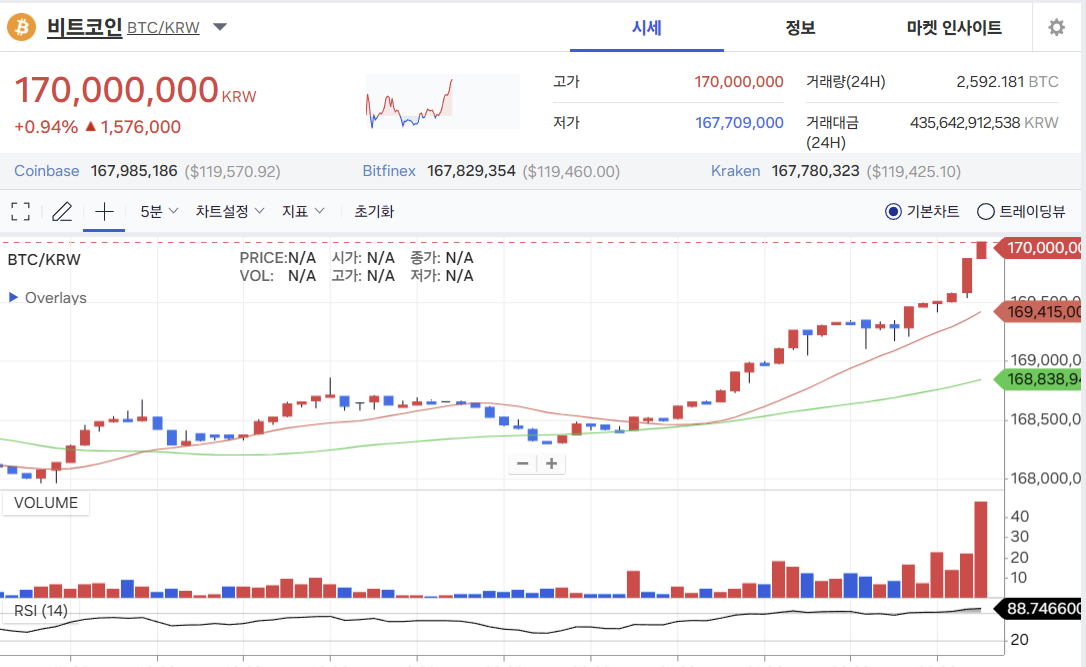Zoom out chart with minus button
Image resolution: width=1086 pixels, height=667 pixels.
(x=522, y=463)
